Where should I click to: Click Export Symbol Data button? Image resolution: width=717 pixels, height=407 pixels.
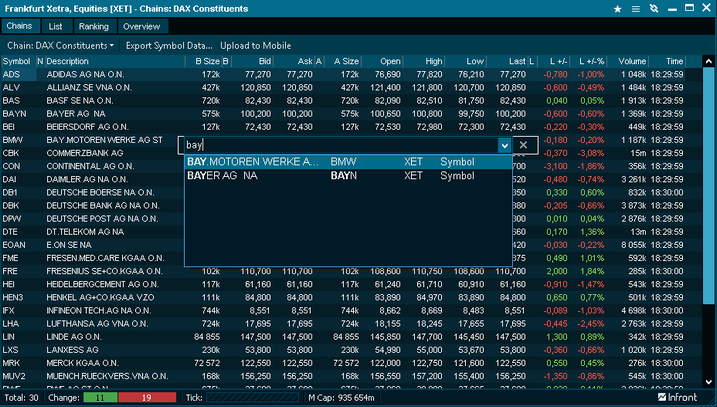[x=169, y=45]
